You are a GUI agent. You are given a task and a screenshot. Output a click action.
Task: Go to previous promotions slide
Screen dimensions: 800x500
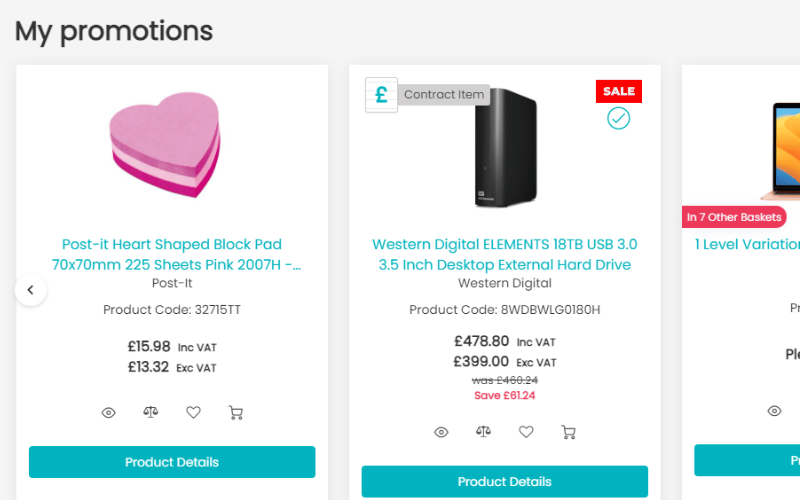click(31, 290)
